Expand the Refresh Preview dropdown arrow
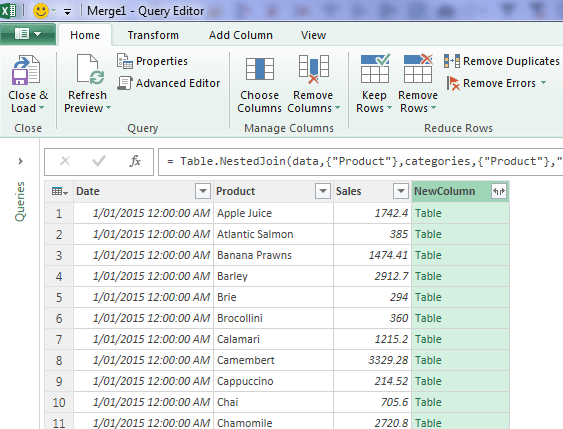563x429 pixels. click(x=108, y=107)
